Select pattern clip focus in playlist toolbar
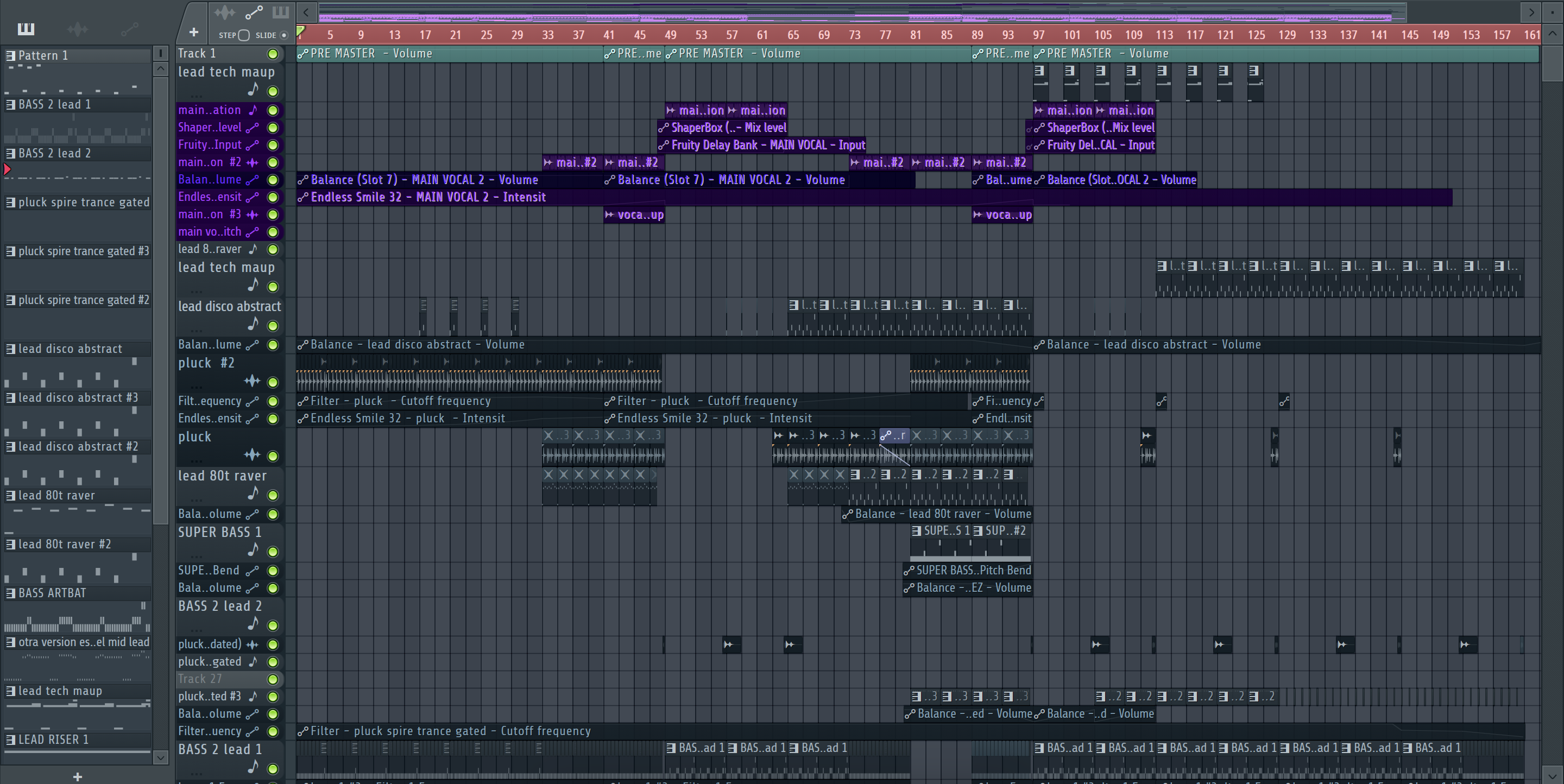The image size is (1564, 784). point(281,11)
